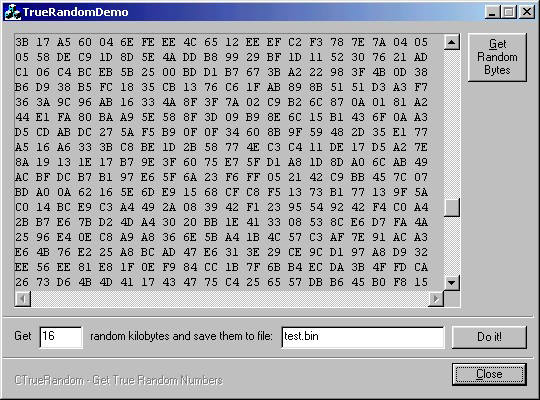Click the horizontal scrollbar track under hex dump
This screenshot has height=400, width=540.
(x=229, y=299)
